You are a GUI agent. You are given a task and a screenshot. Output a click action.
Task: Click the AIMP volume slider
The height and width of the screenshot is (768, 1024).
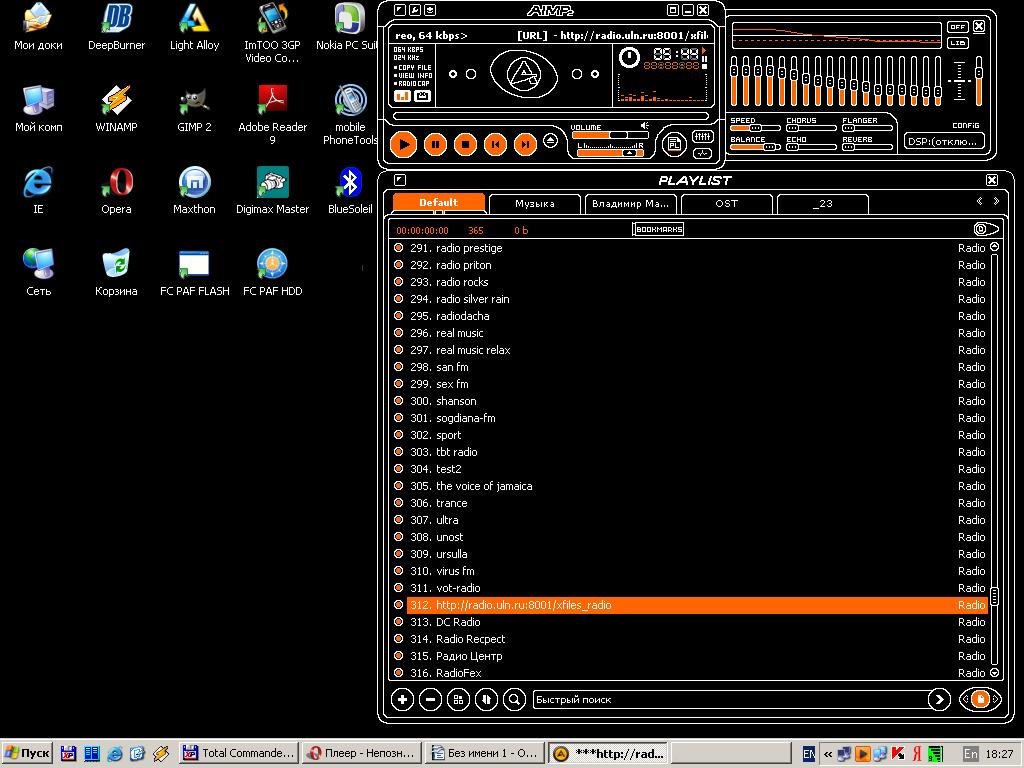(x=610, y=135)
